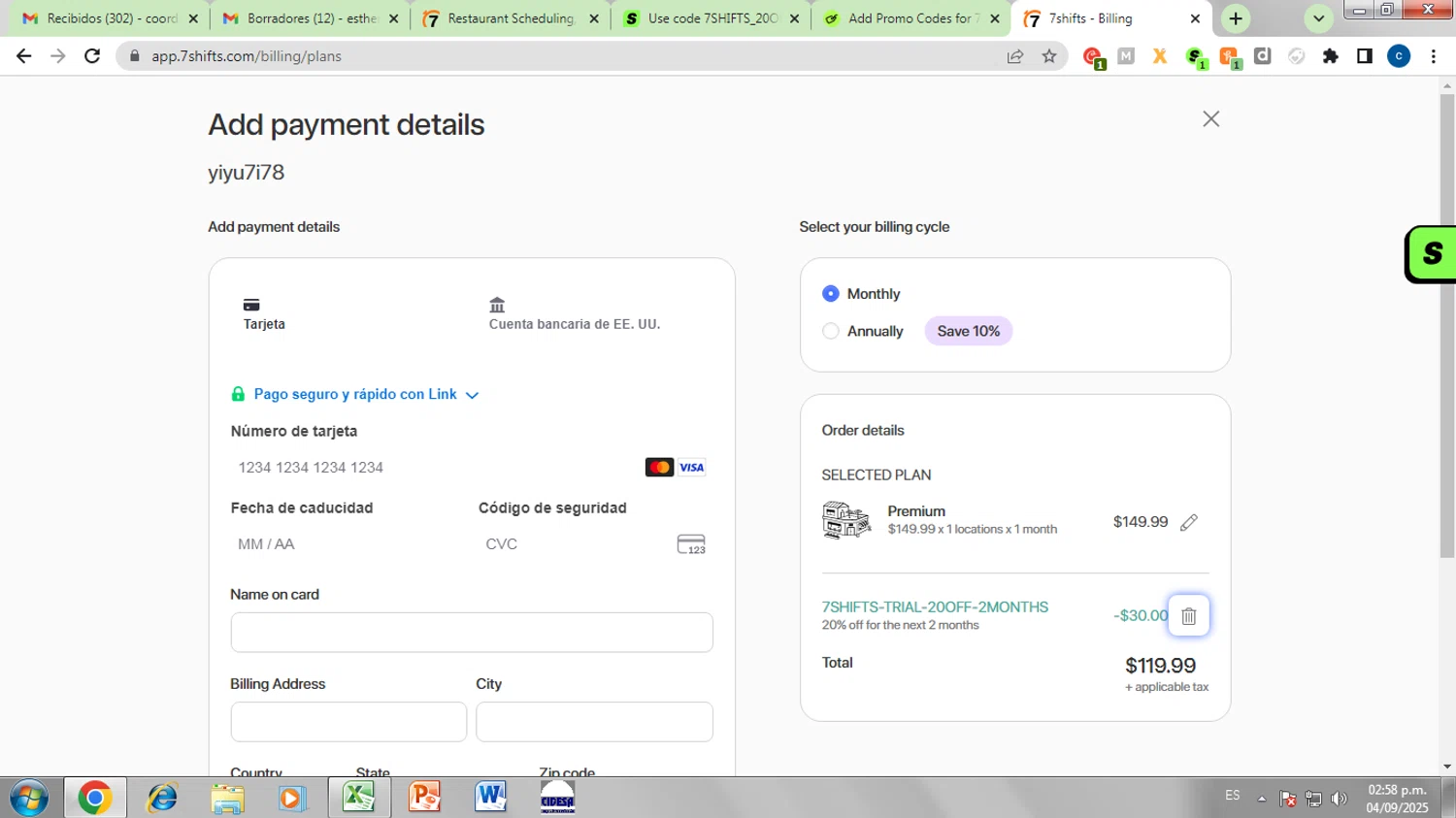This screenshot has height=818, width=1456.
Task: Open the Chrome three-dot menu
Action: [x=1434, y=56]
